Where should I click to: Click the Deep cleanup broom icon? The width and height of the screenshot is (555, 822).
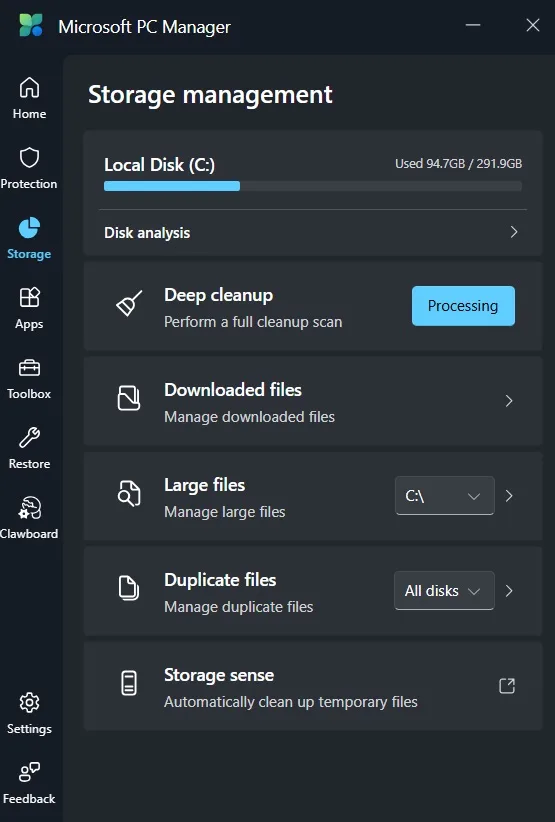point(129,304)
